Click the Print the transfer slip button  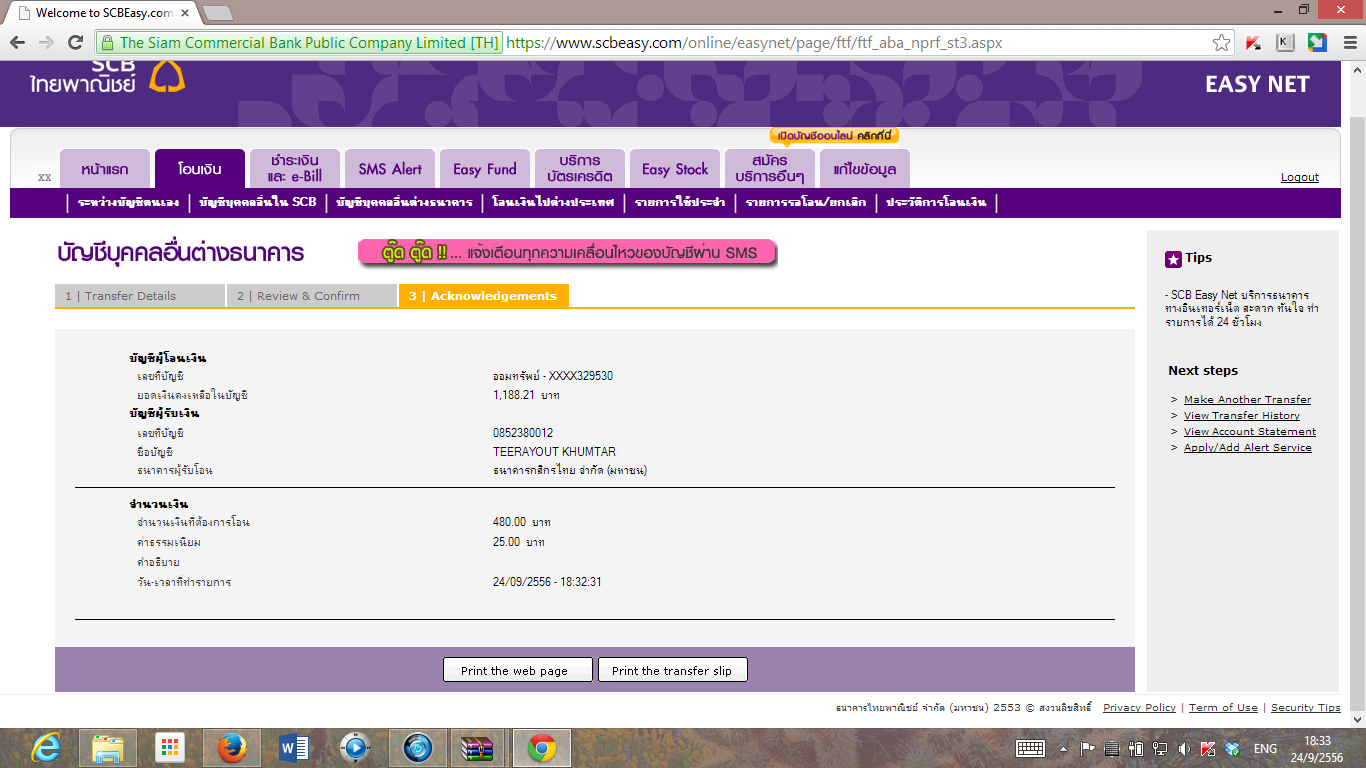tap(672, 670)
